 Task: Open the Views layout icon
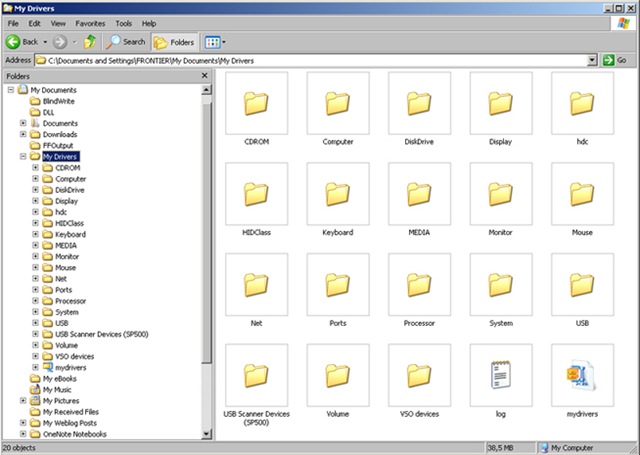click(x=212, y=42)
